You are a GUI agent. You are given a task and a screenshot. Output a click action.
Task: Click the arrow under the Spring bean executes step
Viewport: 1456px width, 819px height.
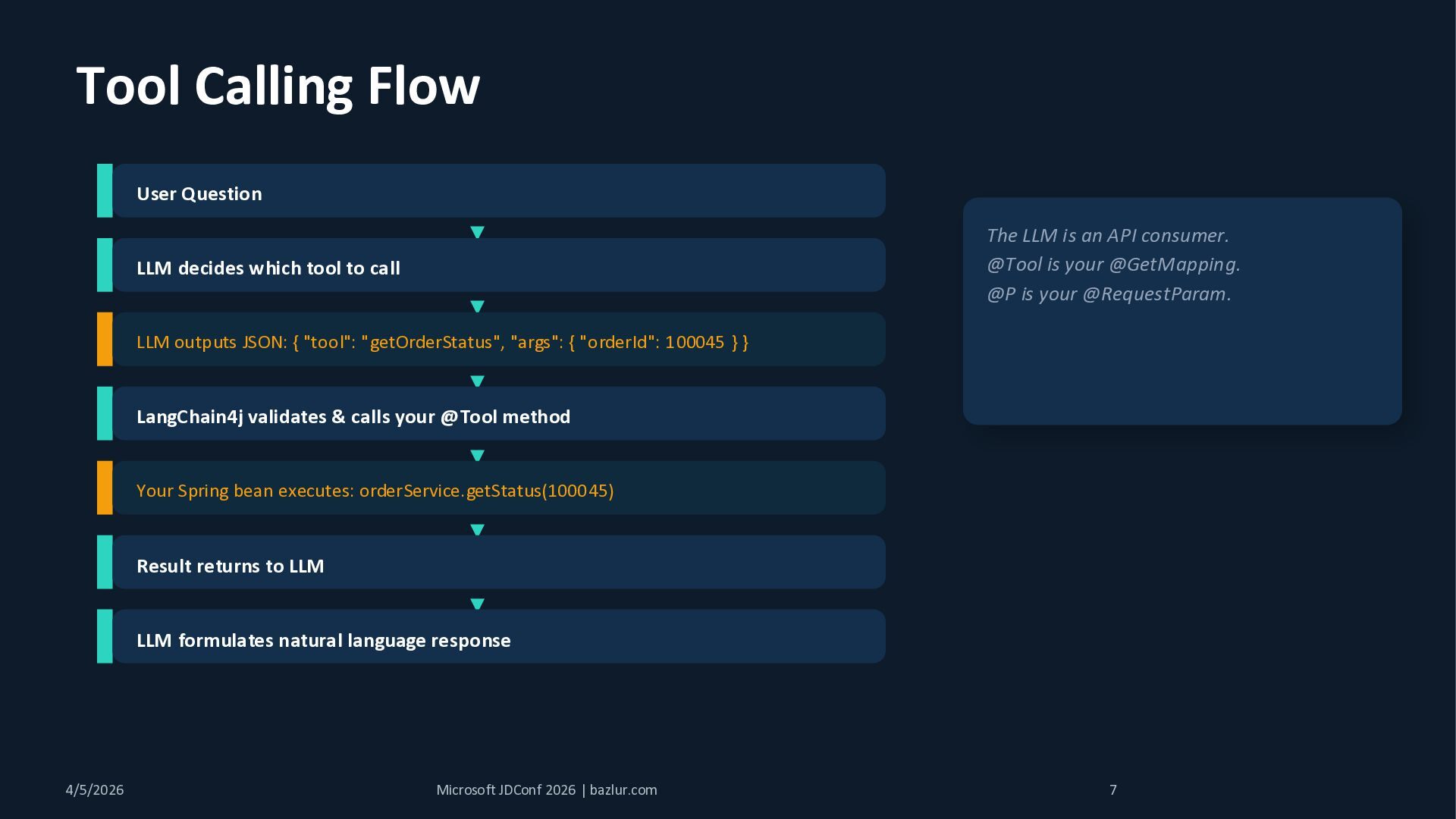click(477, 529)
